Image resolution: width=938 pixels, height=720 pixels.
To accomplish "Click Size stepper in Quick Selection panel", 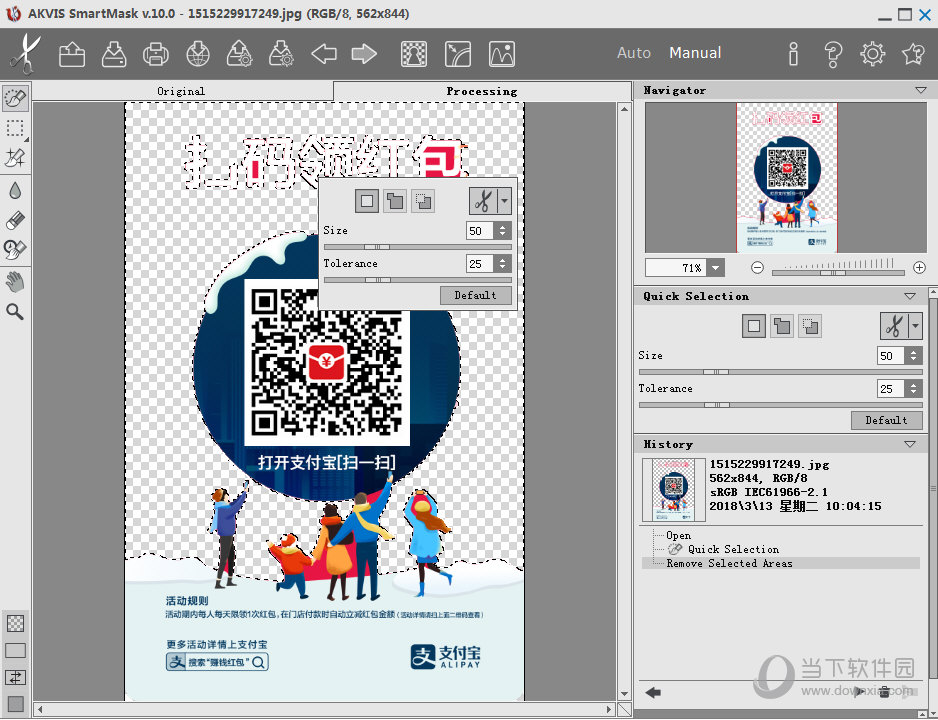I will (x=914, y=356).
